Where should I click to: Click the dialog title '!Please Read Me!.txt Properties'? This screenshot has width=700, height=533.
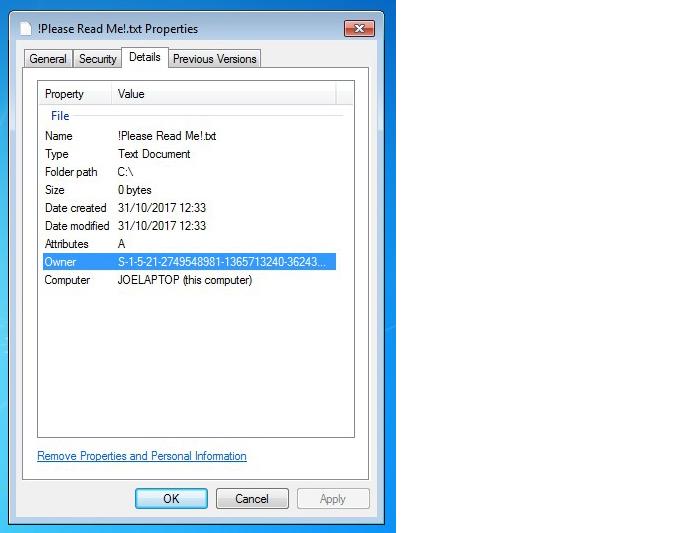(118, 29)
